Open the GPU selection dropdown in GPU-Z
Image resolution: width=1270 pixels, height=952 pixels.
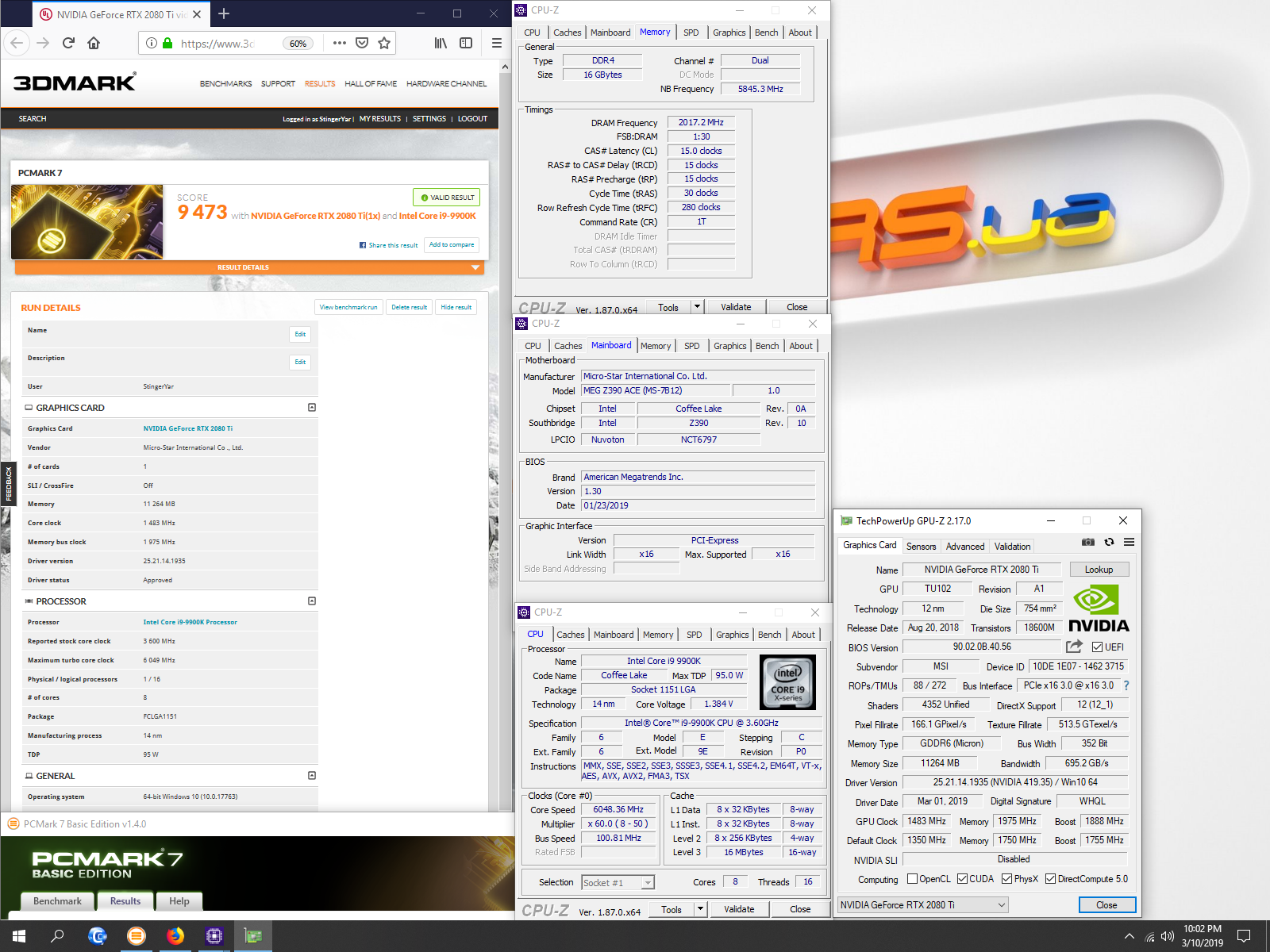click(x=923, y=905)
